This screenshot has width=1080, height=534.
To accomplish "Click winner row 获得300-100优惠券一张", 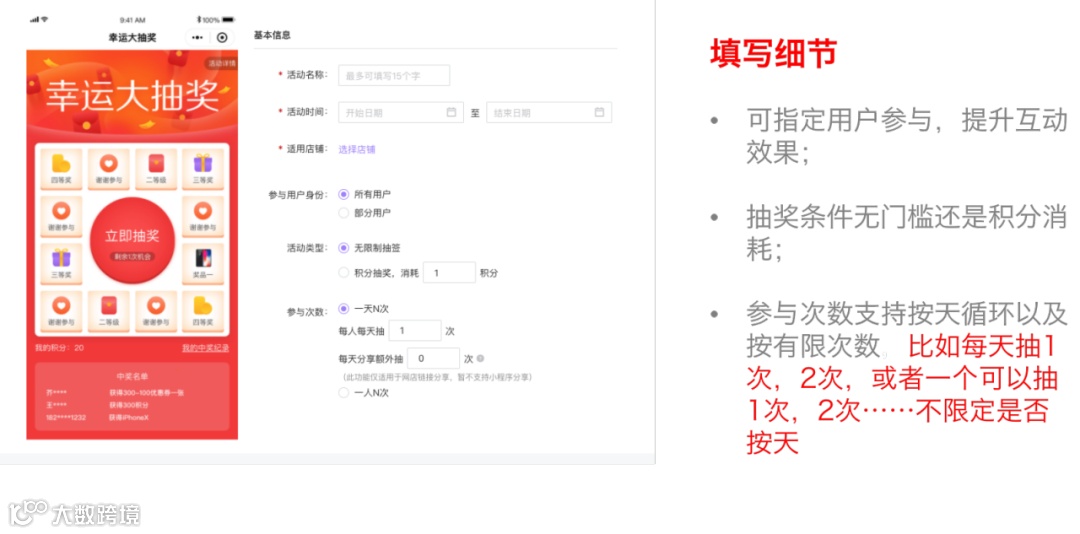I will pos(147,393).
